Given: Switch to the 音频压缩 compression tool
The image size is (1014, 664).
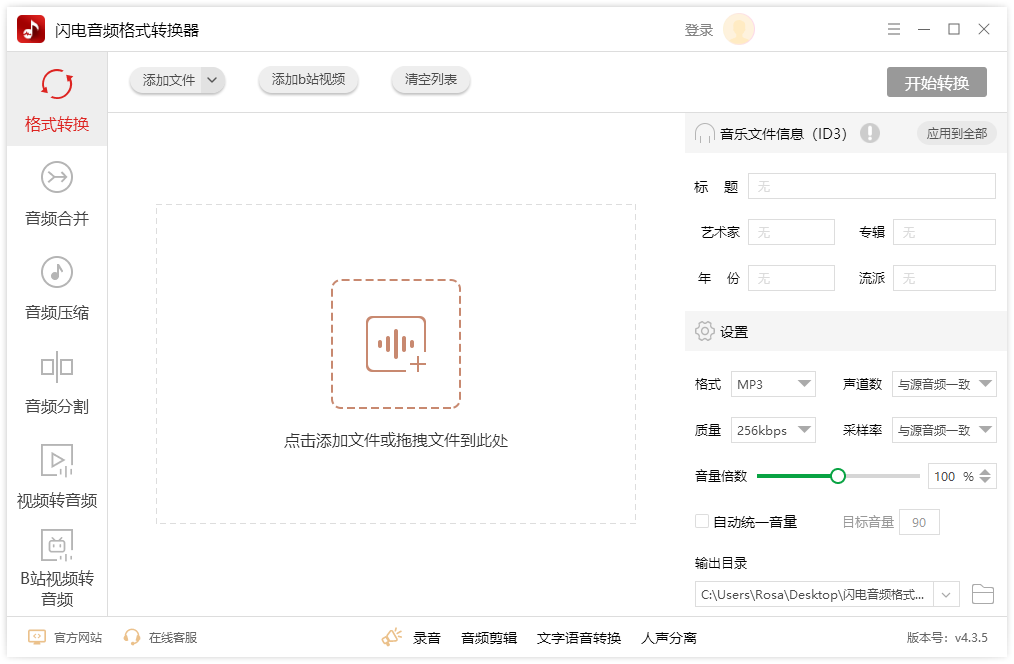Looking at the screenshot, I should tap(56, 288).
